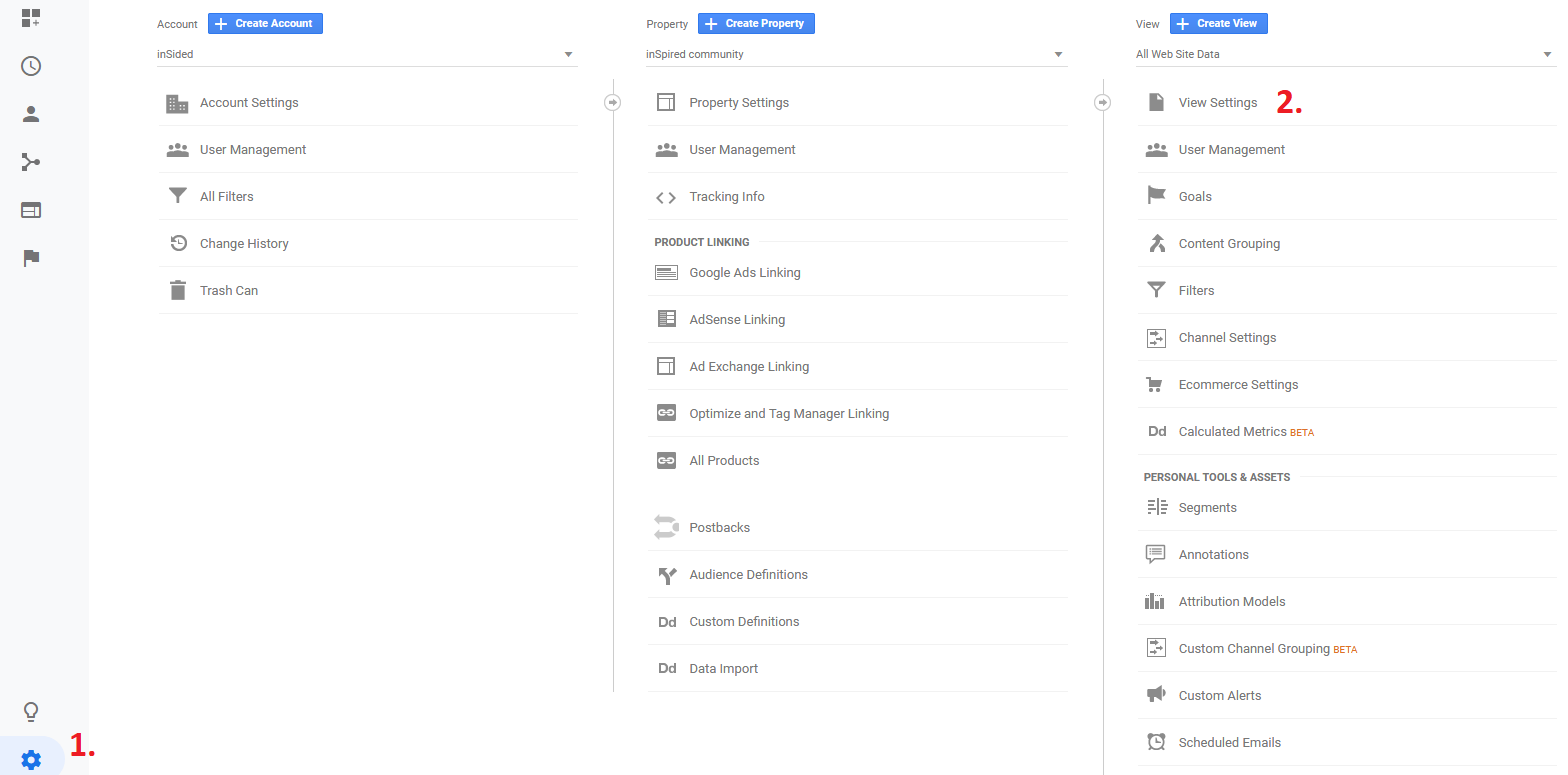Click the Account Settings building icon
The height and width of the screenshot is (775, 1568).
tap(177, 103)
